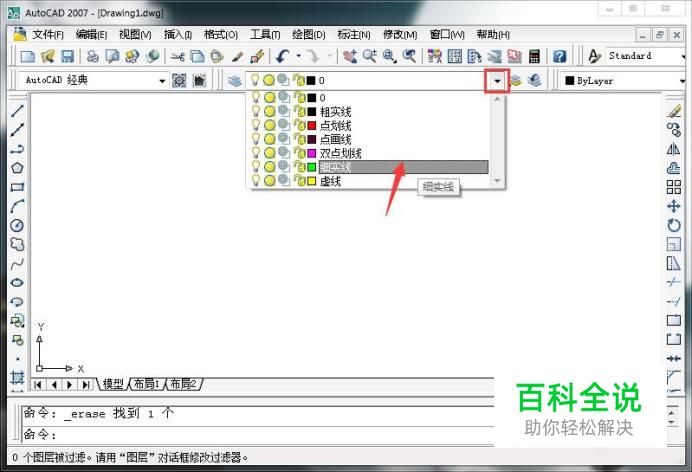This screenshot has height=472, width=692.
Task: Click the yellow color swatch of 虚线 layer
Action: pyautogui.click(x=312, y=180)
